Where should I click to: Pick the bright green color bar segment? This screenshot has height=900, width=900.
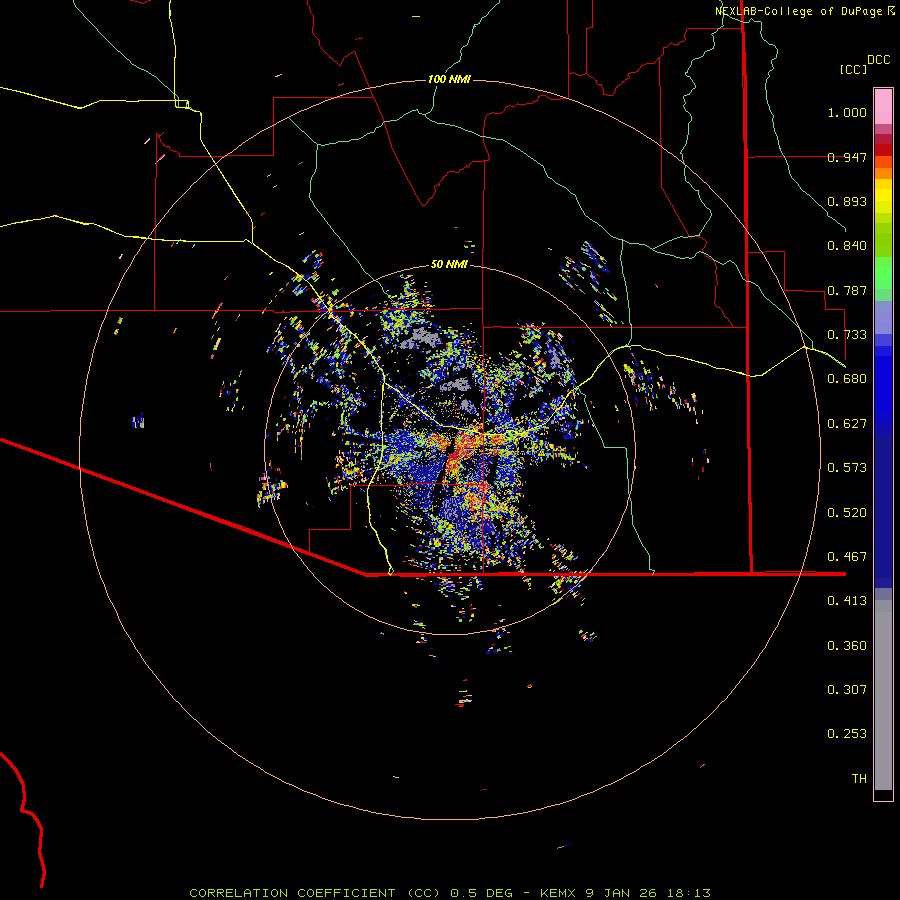(883, 274)
